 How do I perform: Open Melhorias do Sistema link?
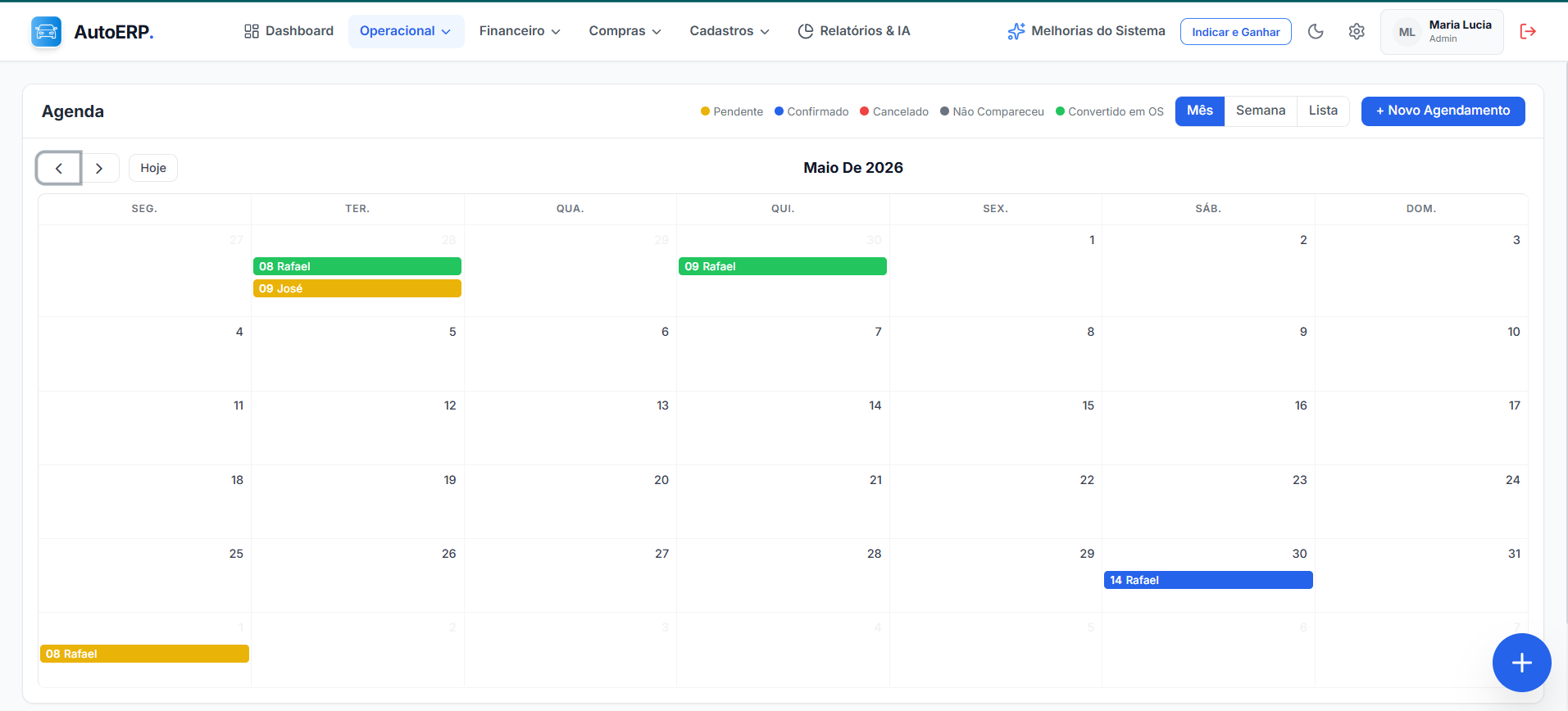(1086, 31)
